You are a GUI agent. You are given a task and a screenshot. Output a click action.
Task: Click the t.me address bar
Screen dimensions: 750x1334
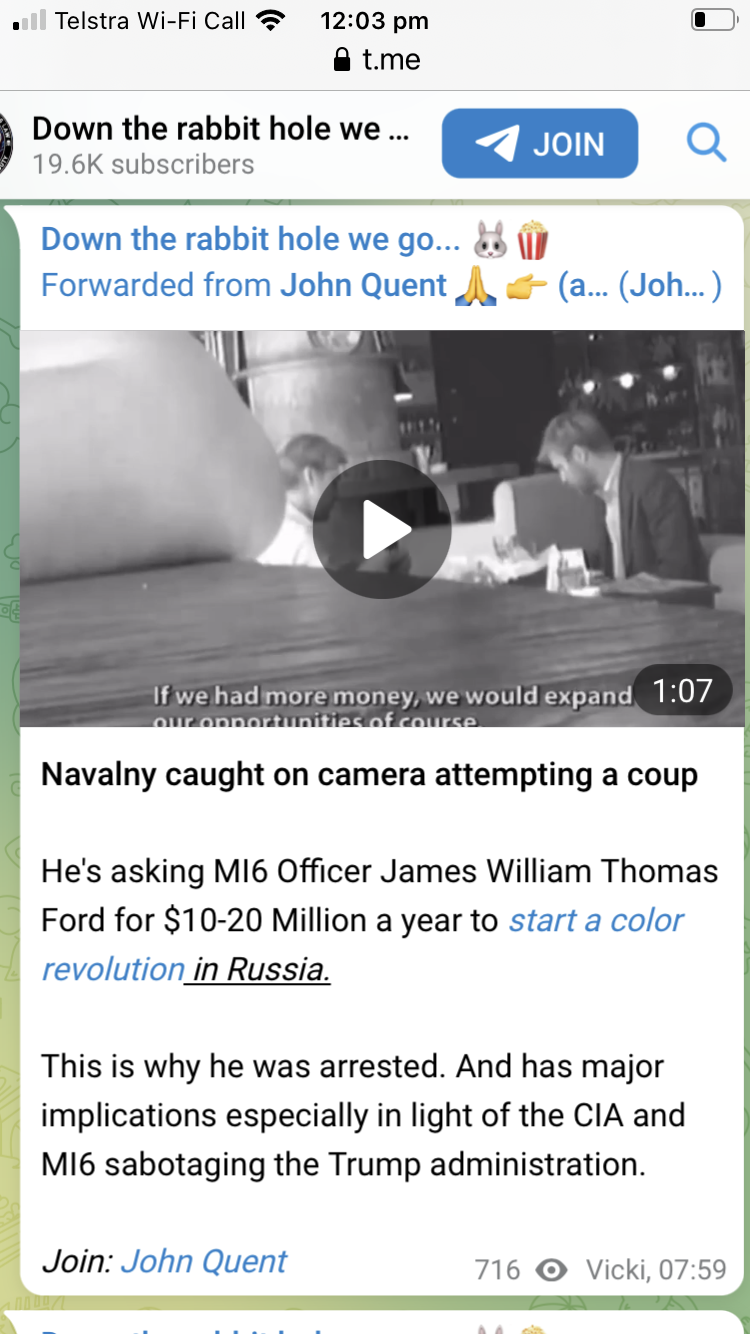pyautogui.click(x=375, y=60)
